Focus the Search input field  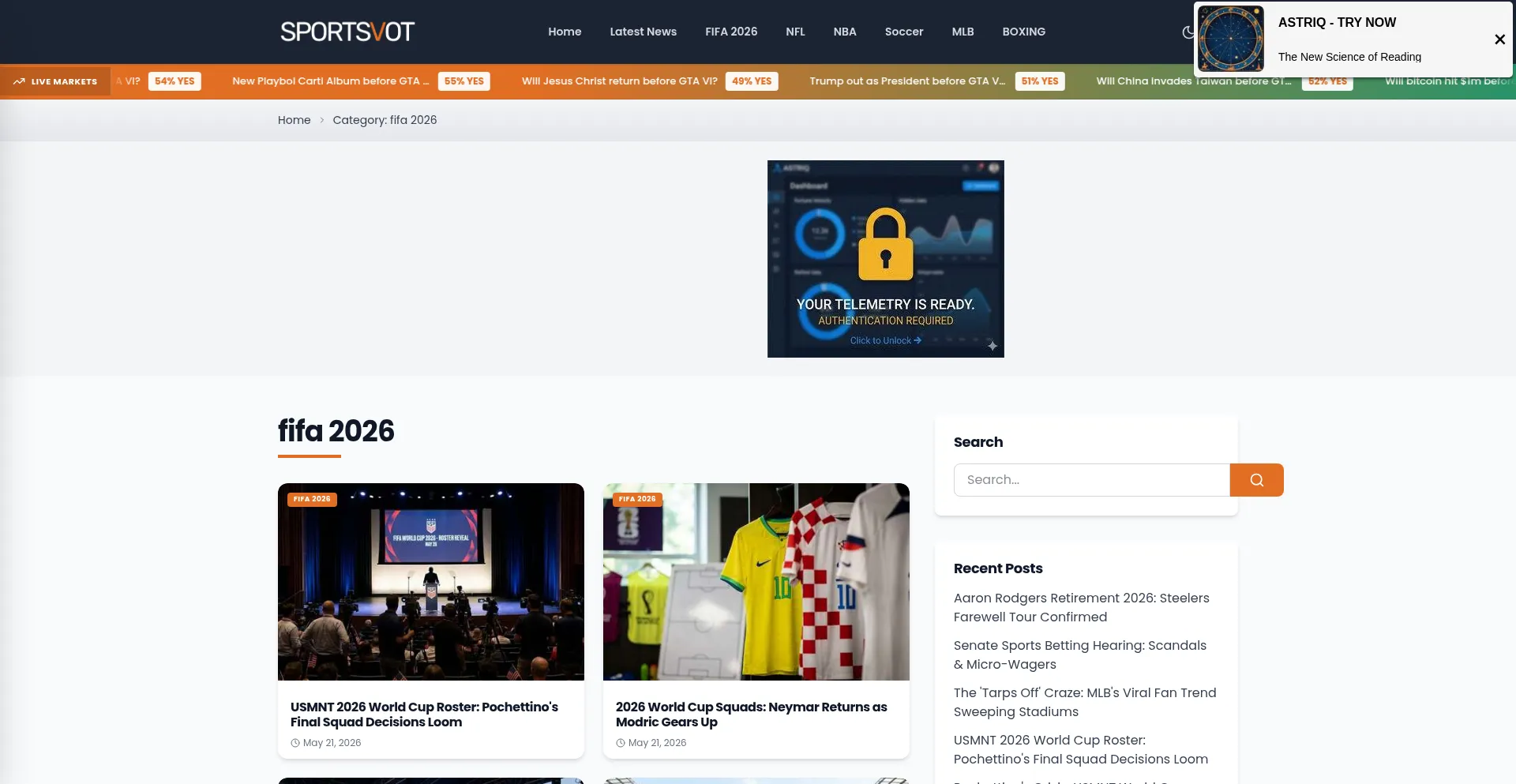pyautogui.click(x=1092, y=480)
